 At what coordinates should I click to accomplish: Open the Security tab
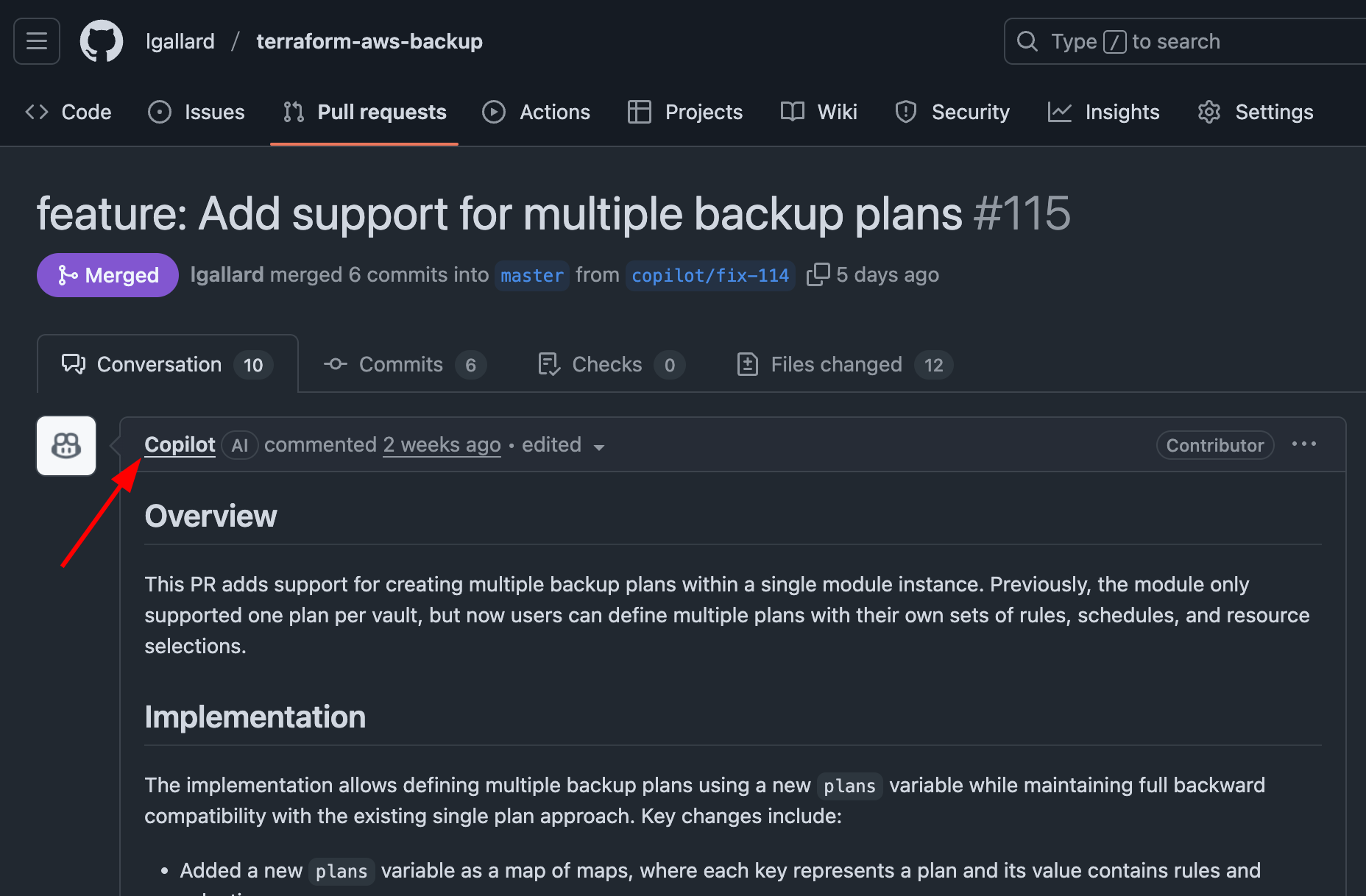952,112
